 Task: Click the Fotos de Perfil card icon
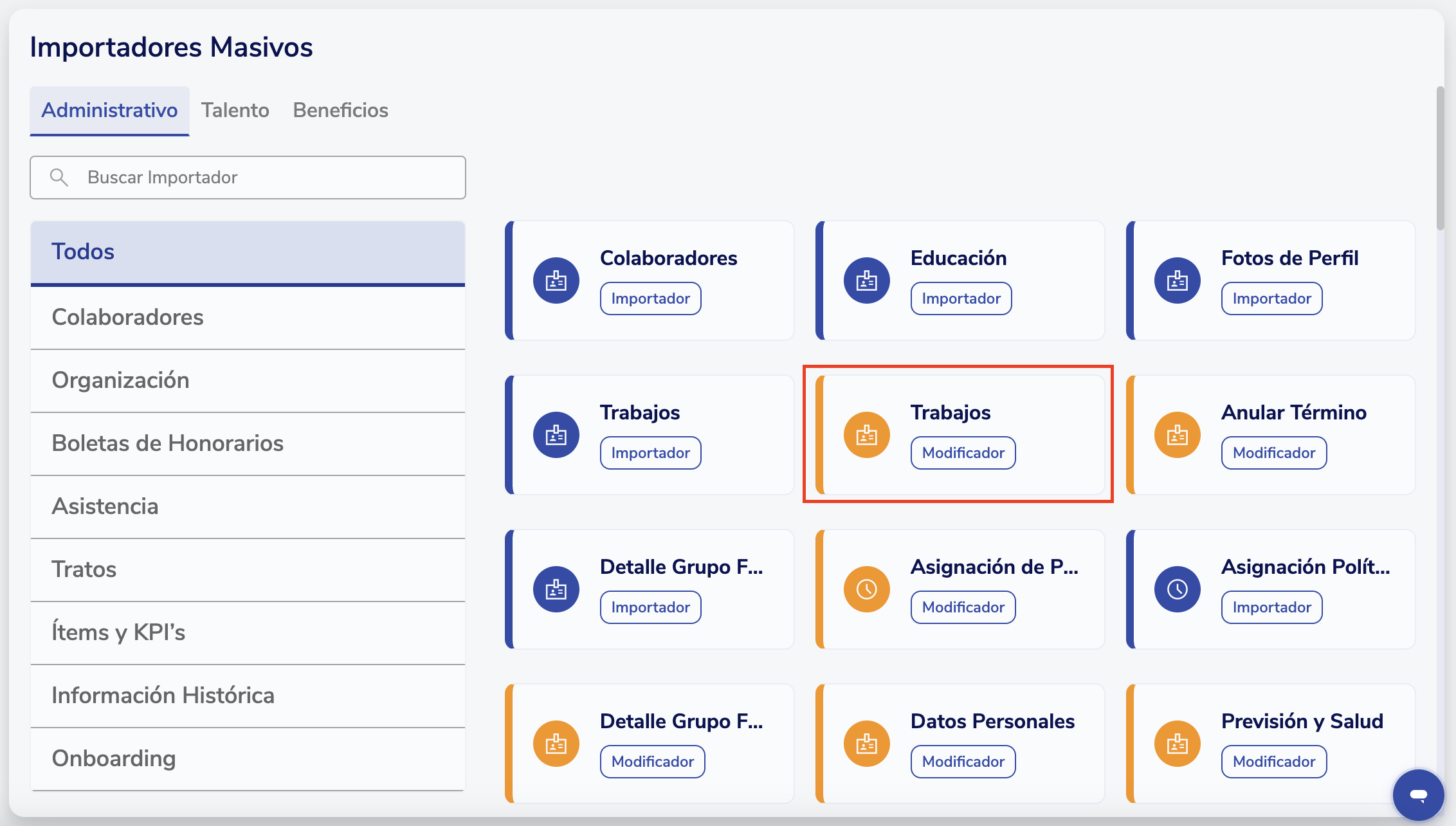pos(1177,280)
